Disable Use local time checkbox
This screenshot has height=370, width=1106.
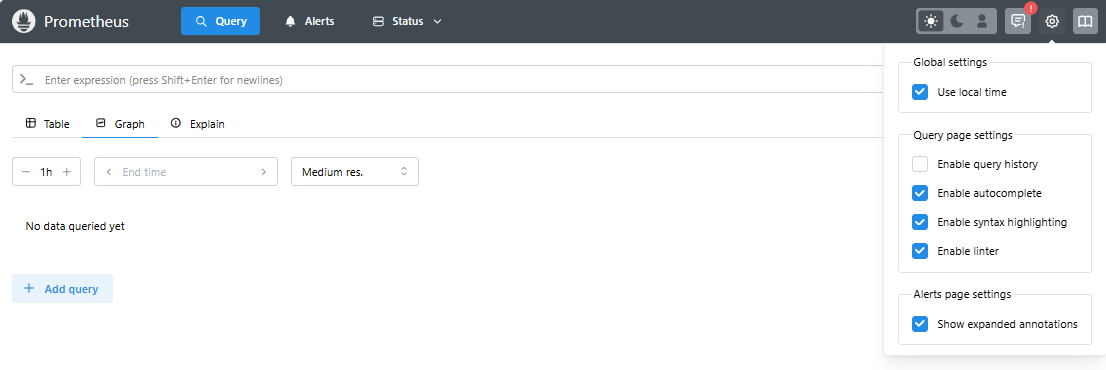click(x=920, y=92)
